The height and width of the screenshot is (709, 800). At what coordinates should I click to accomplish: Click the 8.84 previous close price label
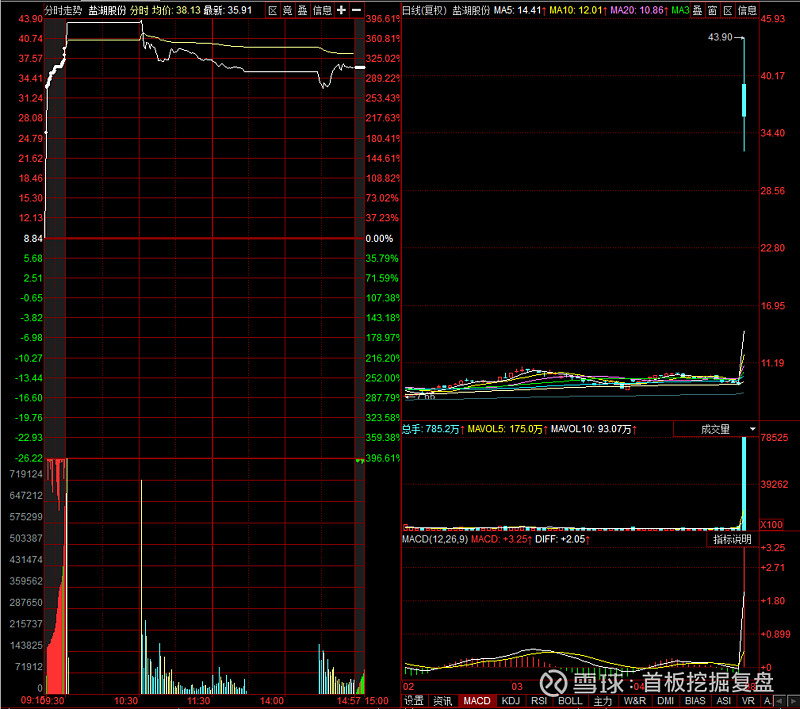[33, 239]
